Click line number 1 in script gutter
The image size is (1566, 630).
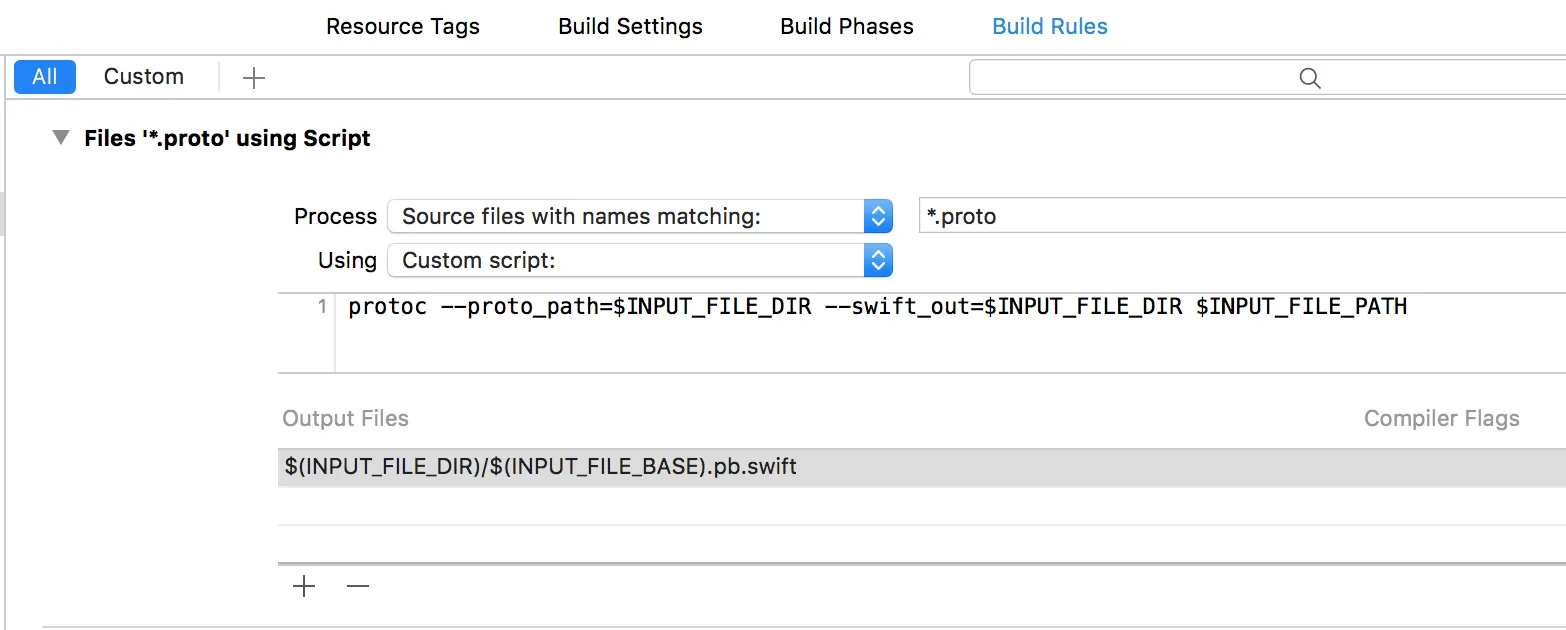pyautogui.click(x=321, y=307)
